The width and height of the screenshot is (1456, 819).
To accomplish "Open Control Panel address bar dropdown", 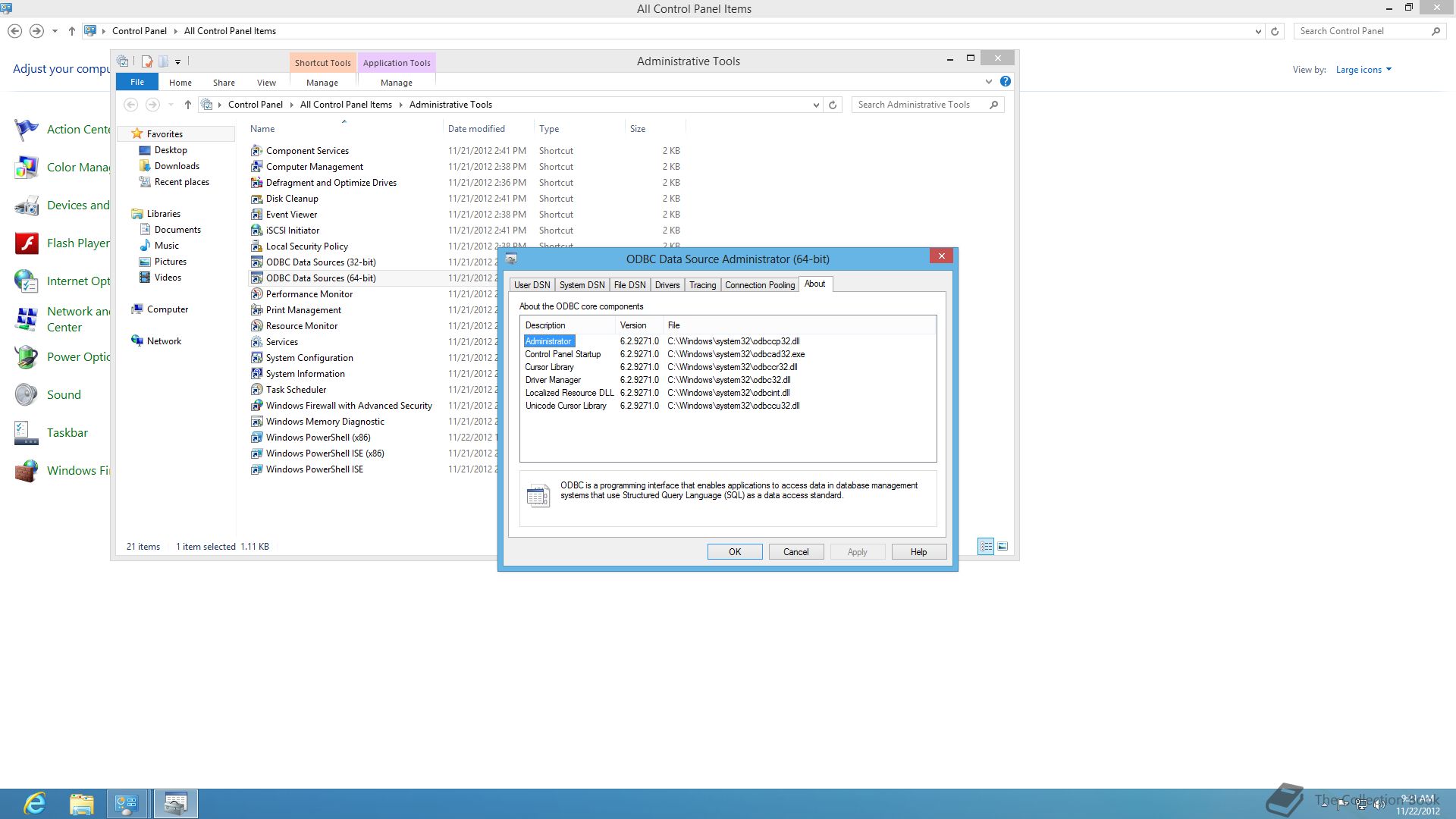I will click(1258, 31).
